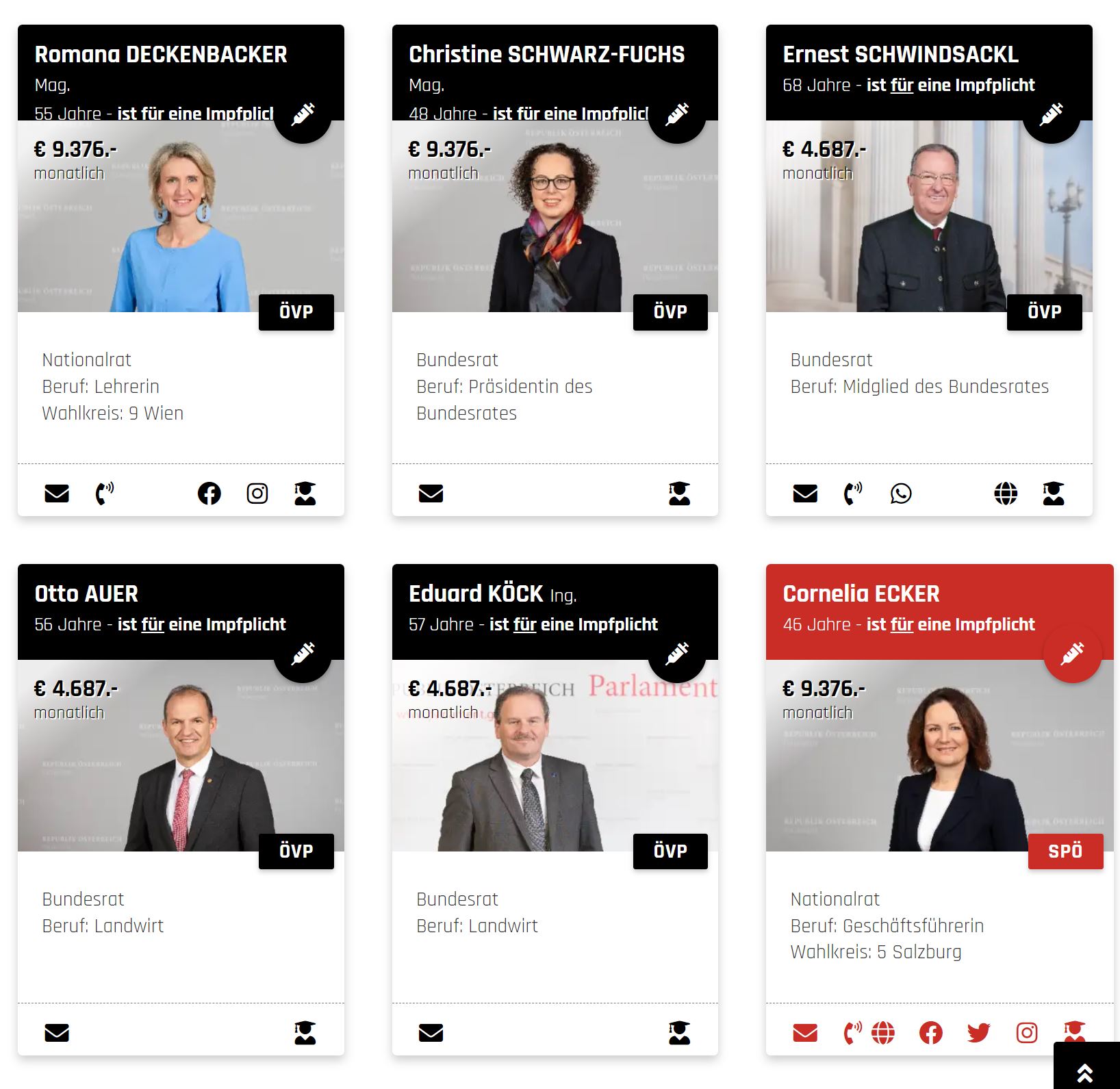Click phone icon on Ernest Schwindsackl card
Screen dimensions: 1120x1089
[x=853, y=494]
